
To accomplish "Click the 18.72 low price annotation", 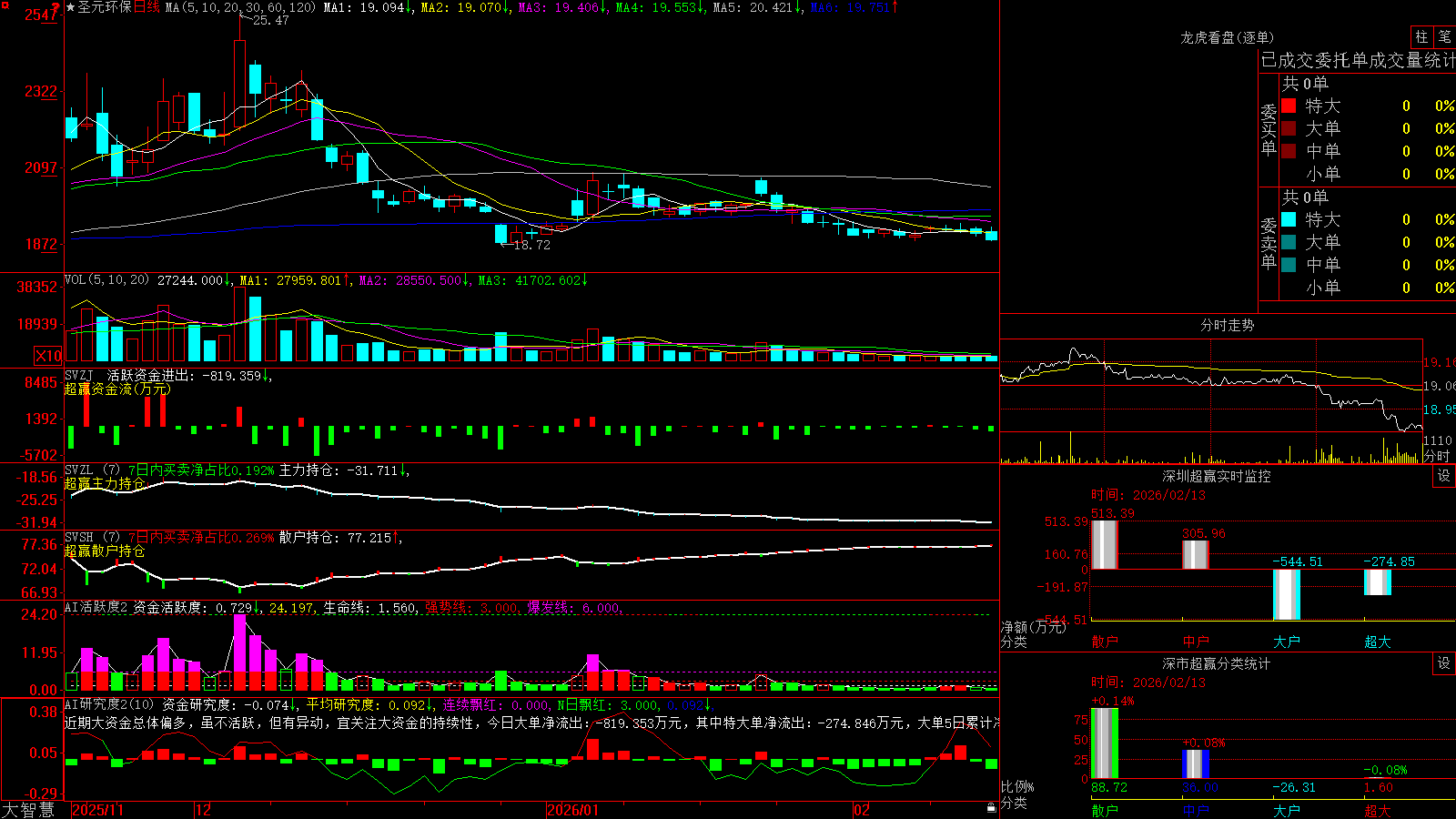I will click(531, 245).
